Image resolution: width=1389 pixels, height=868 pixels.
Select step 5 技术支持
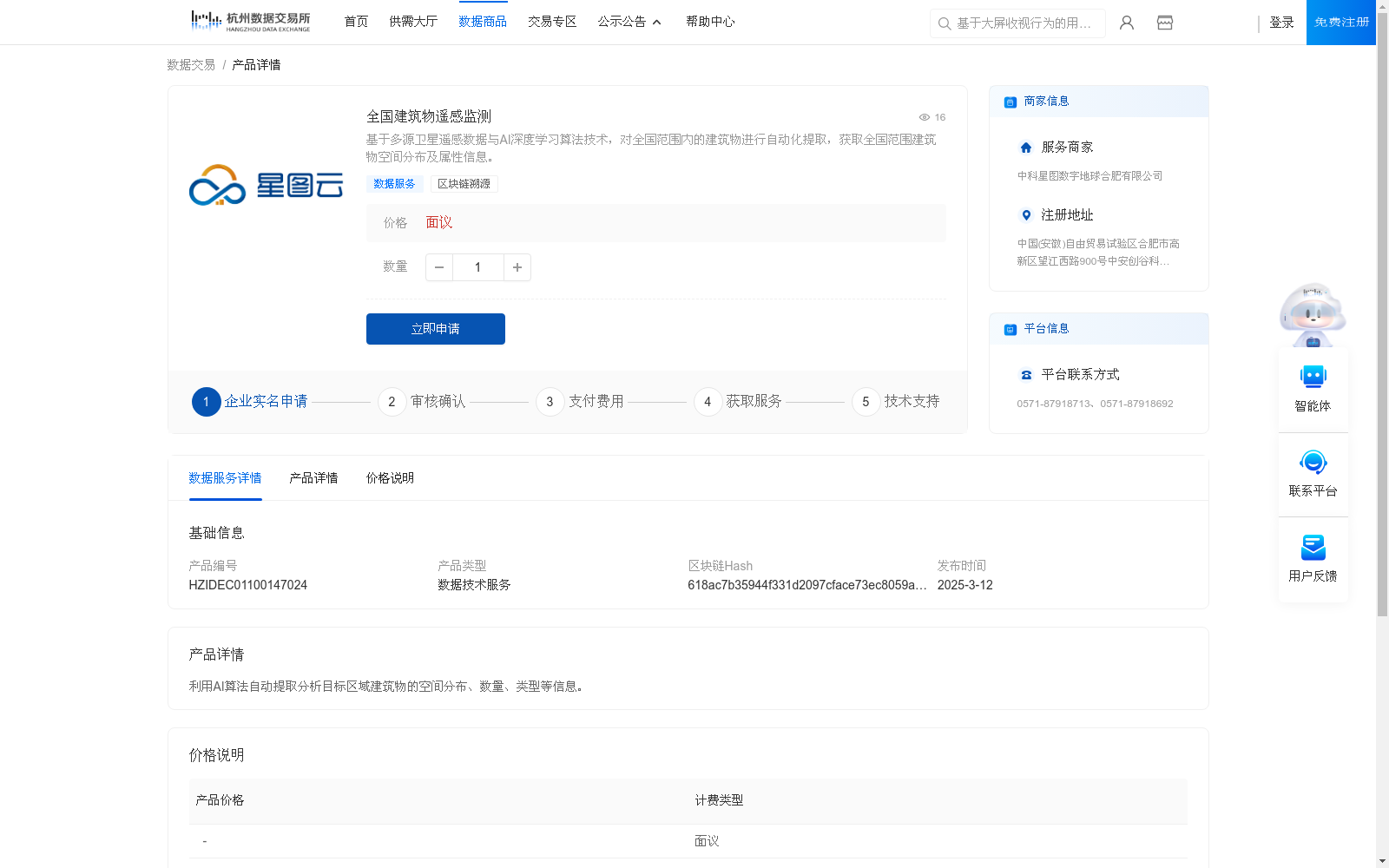click(896, 402)
